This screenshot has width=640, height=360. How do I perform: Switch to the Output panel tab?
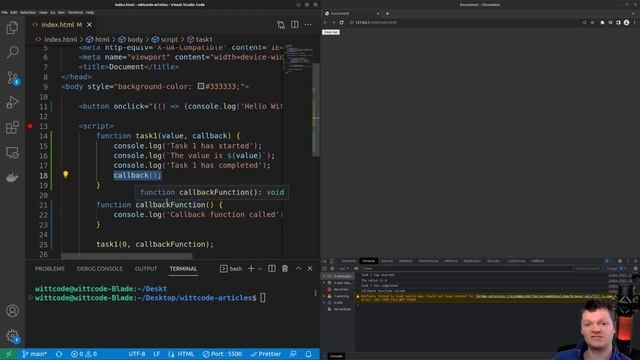click(146, 269)
